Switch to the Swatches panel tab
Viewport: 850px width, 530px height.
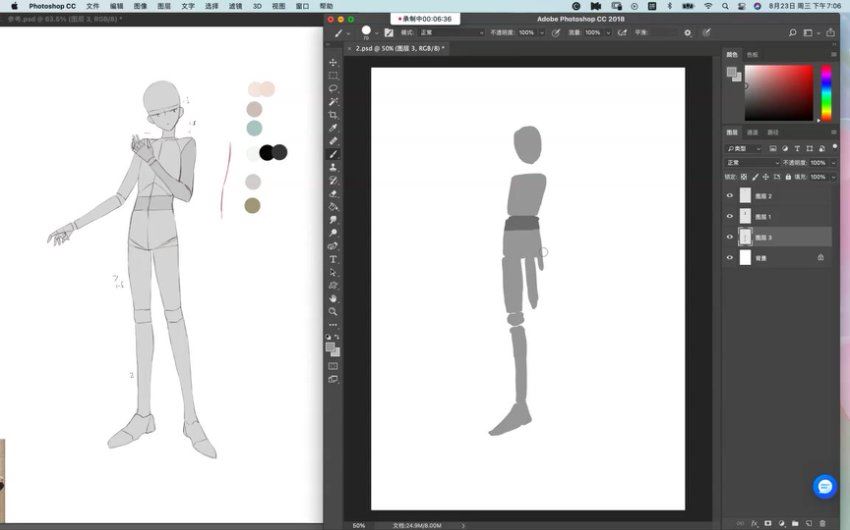tap(752, 55)
